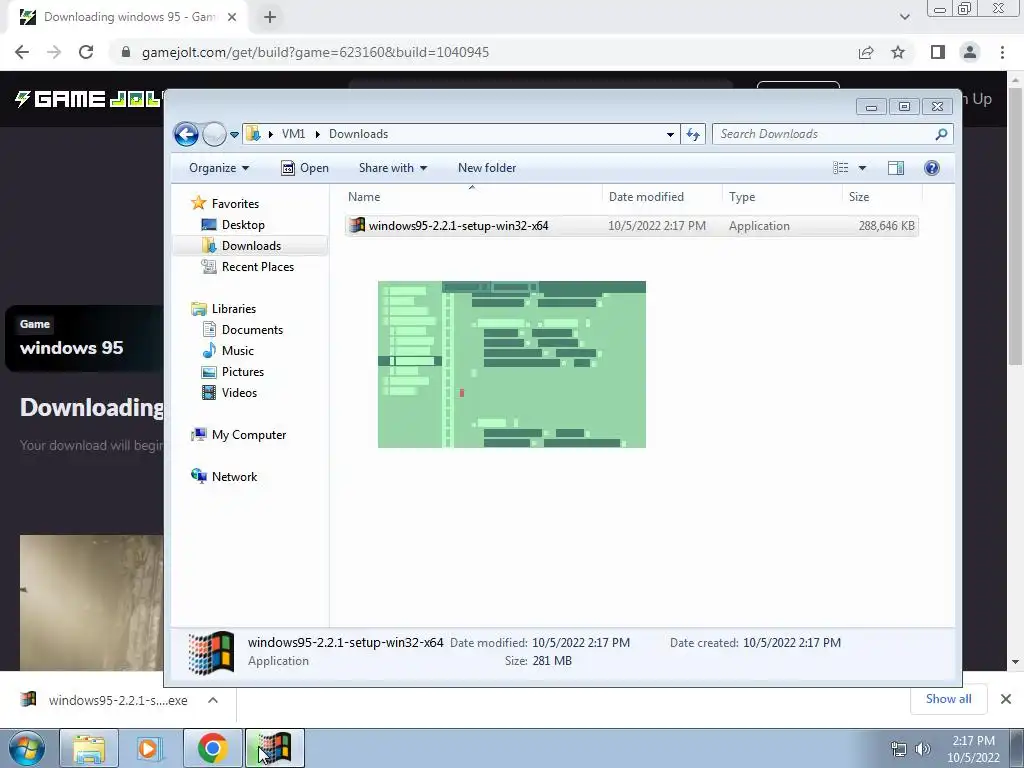Select the windows95-2.2.1-setup-win32-x64 file

point(632,226)
